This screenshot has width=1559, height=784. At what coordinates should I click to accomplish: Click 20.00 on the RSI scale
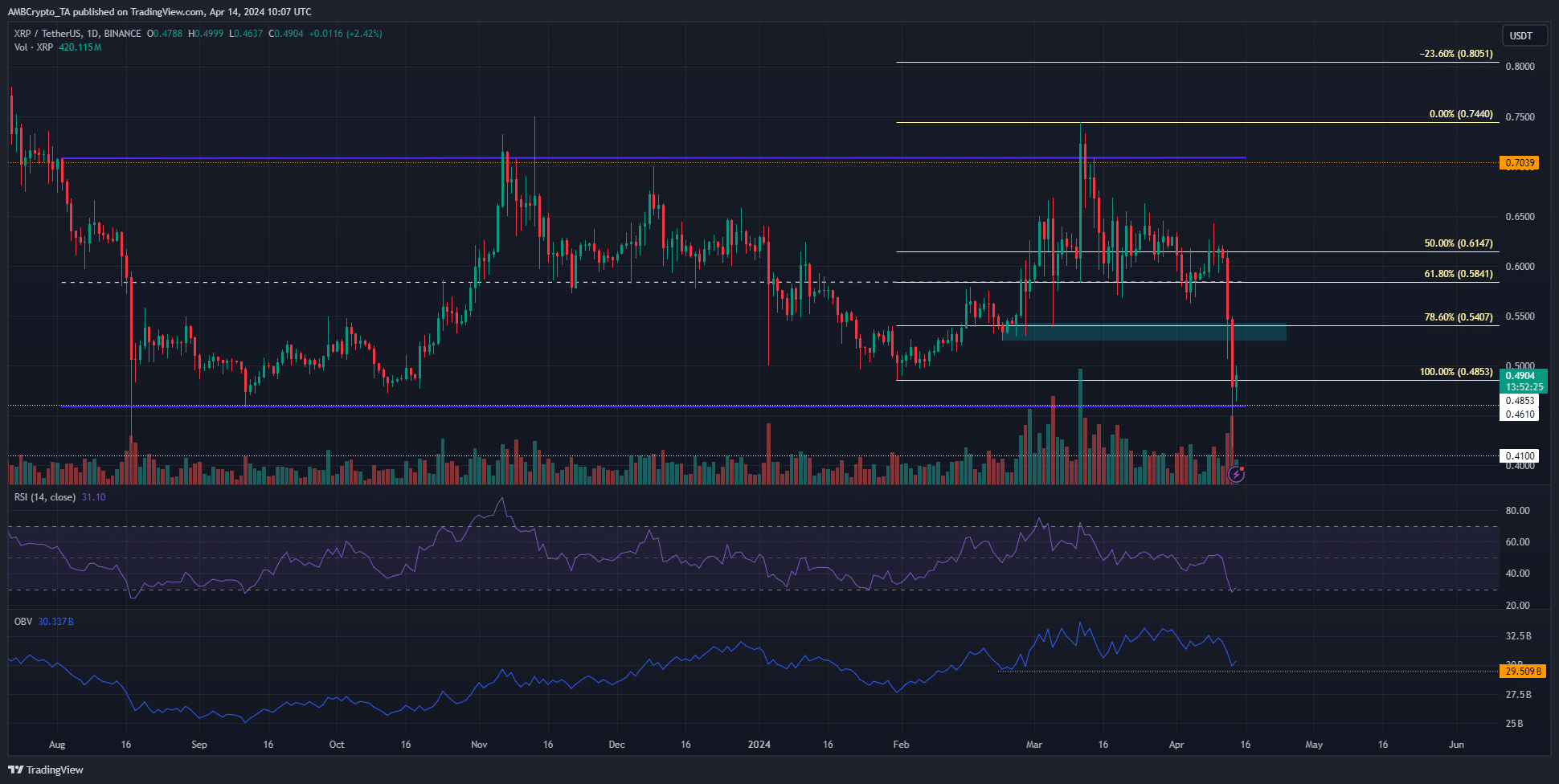click(x=1518, y=606)
